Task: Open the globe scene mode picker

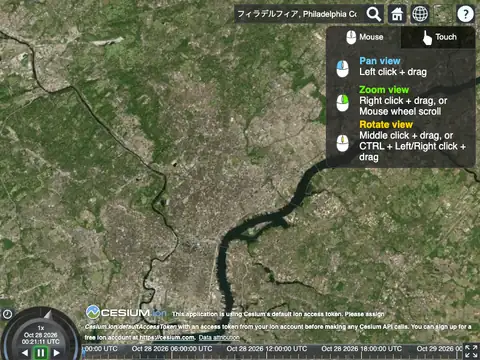Action: click(420, 14)
